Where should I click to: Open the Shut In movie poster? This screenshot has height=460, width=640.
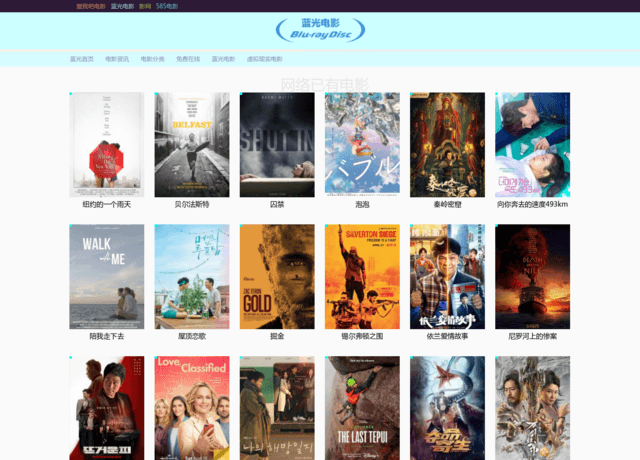(277, 145)
